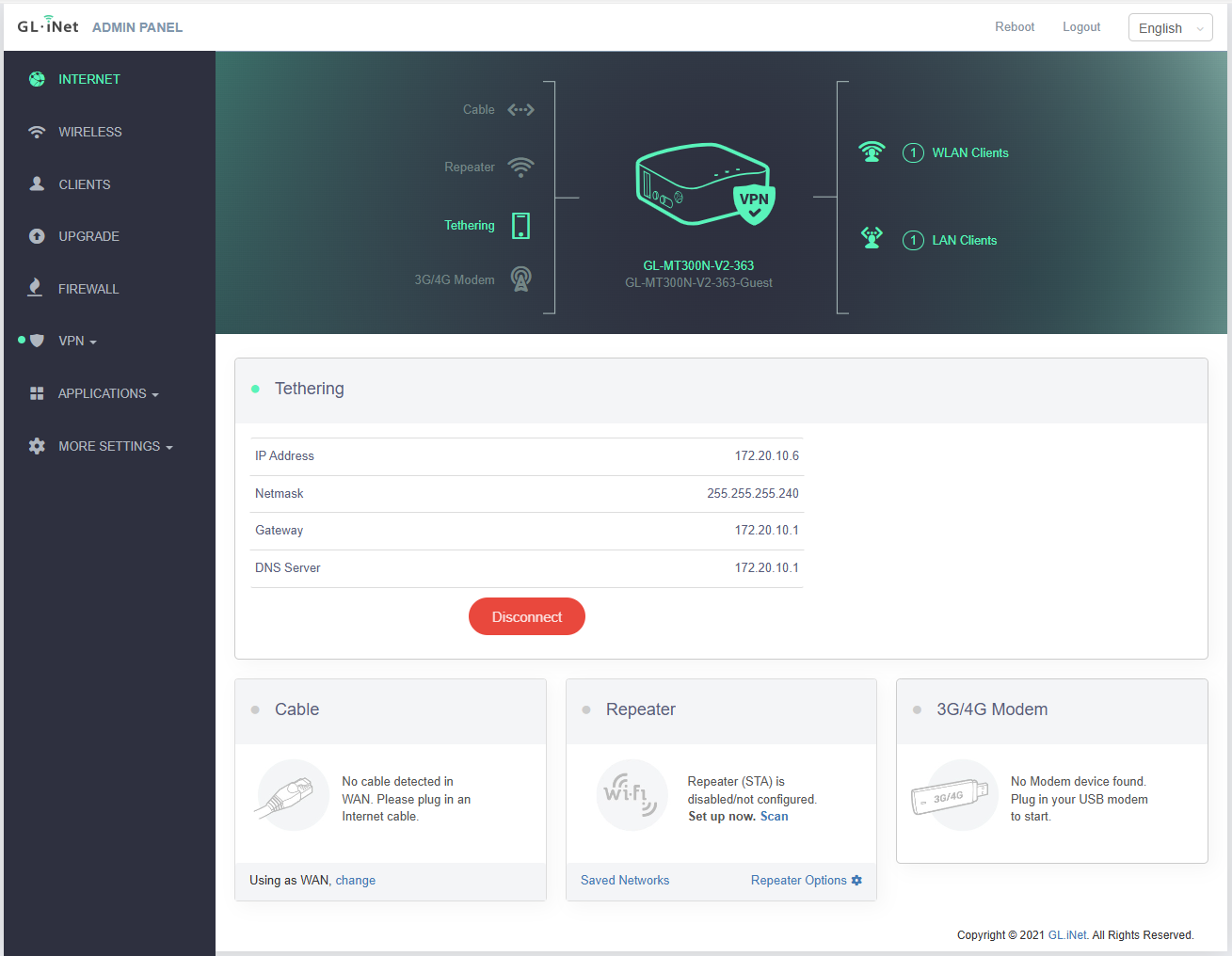Open the Wireless menu item
This screenshot has height=956, width=1232.
pos(90,132)
